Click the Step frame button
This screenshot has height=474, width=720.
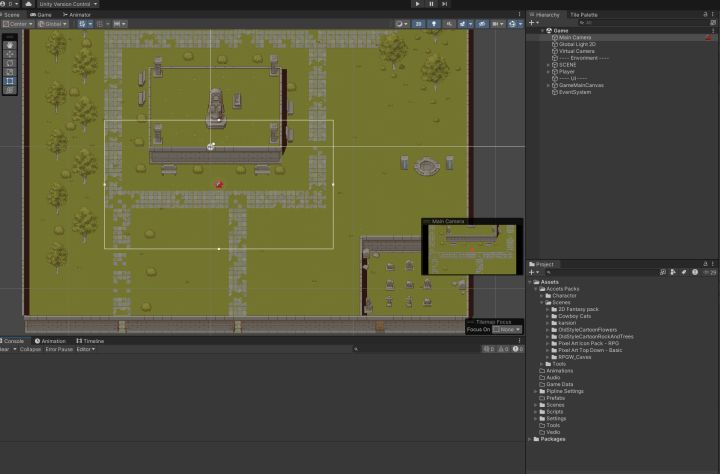(444, 4)
